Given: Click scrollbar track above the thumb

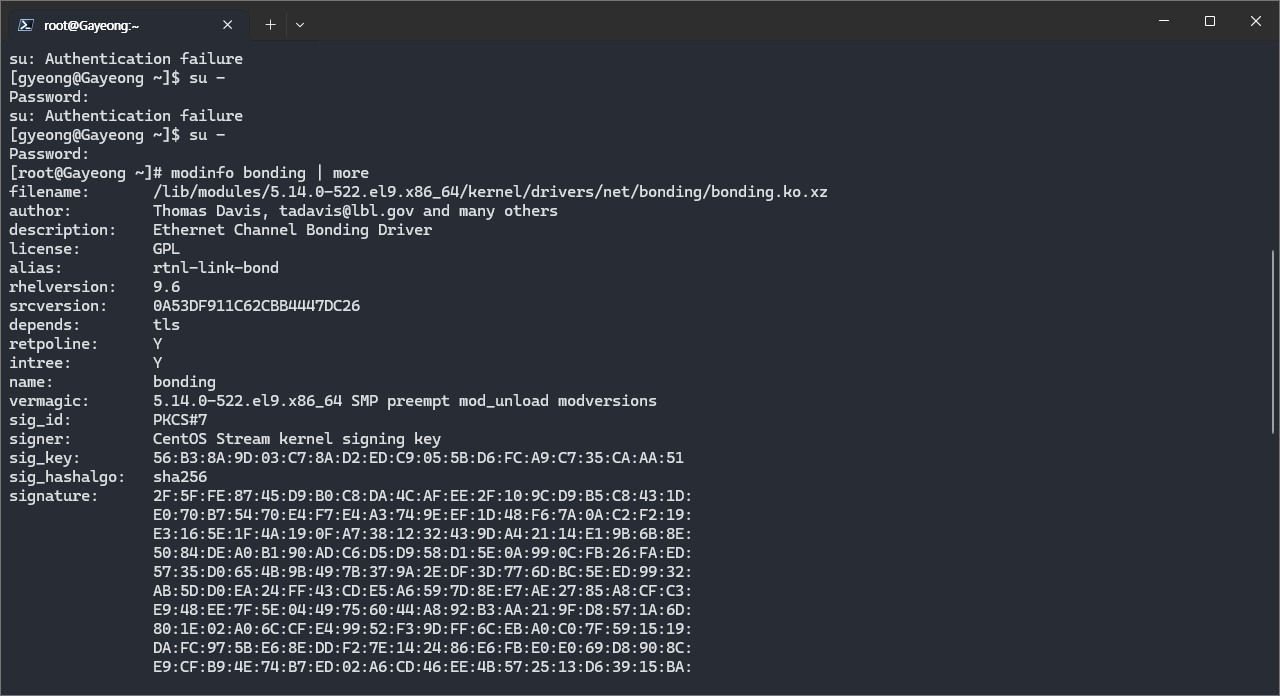Looking at the screenshot, I should [1273, 150].
